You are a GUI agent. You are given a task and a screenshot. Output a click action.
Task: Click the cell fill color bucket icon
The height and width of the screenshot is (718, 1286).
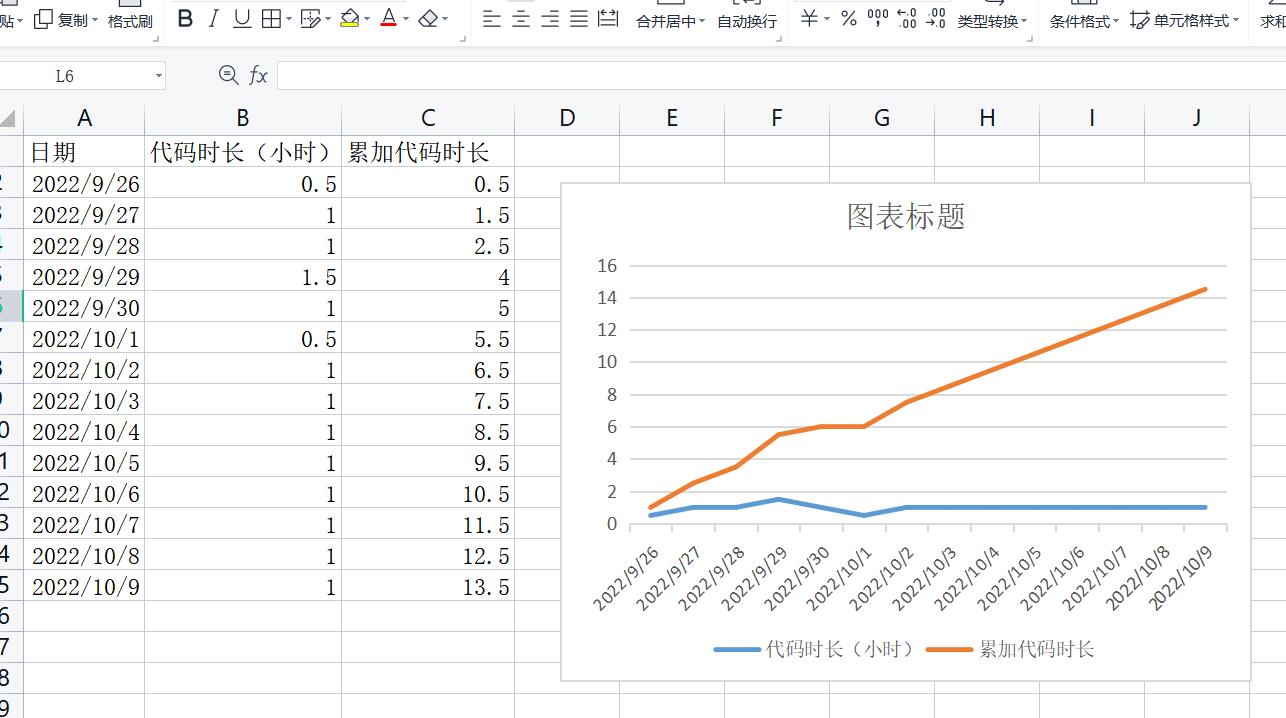pyautogui.click(x=349, y=19)
